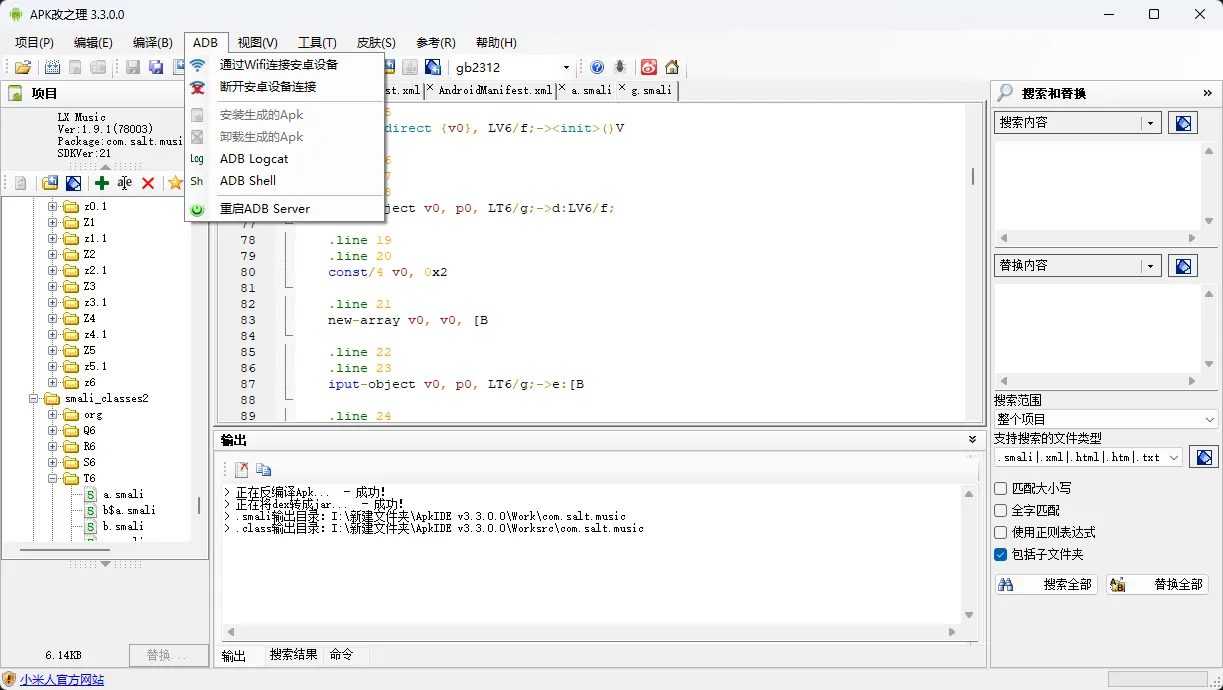Click the project tree horizontal scrollbar

click(x=65, y=549)
